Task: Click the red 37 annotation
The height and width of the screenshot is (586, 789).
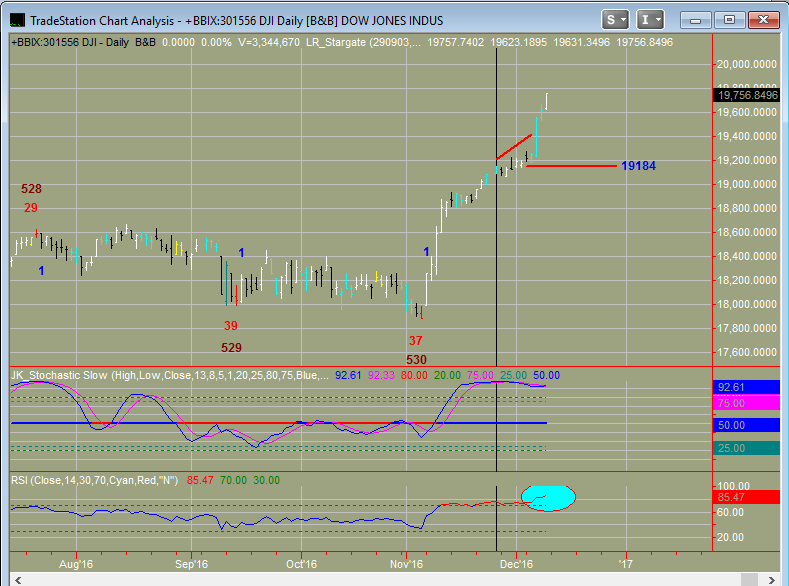Action: pos(415,341)
